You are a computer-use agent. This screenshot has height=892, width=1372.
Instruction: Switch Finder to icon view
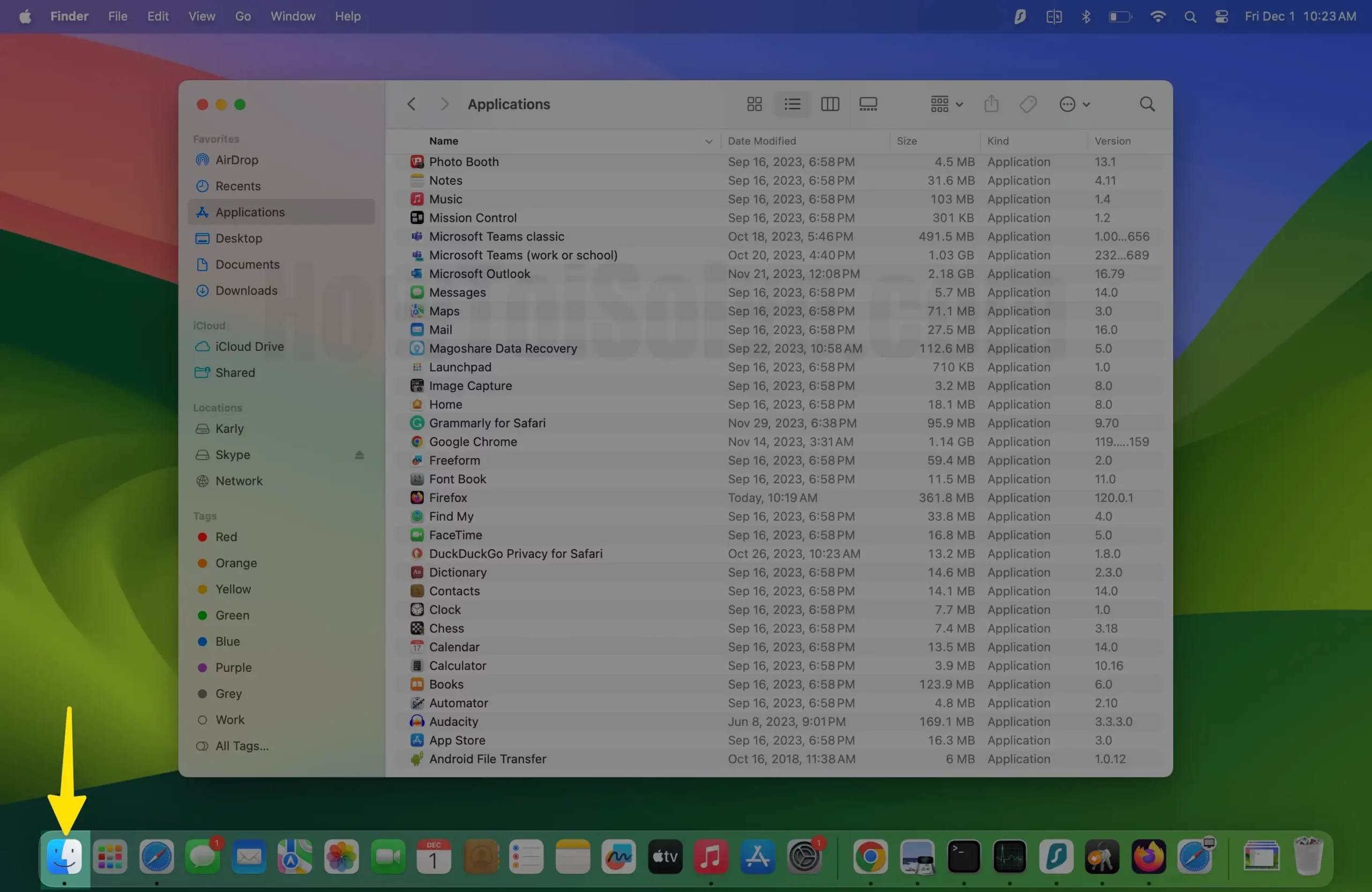click(x=754, y=104)
